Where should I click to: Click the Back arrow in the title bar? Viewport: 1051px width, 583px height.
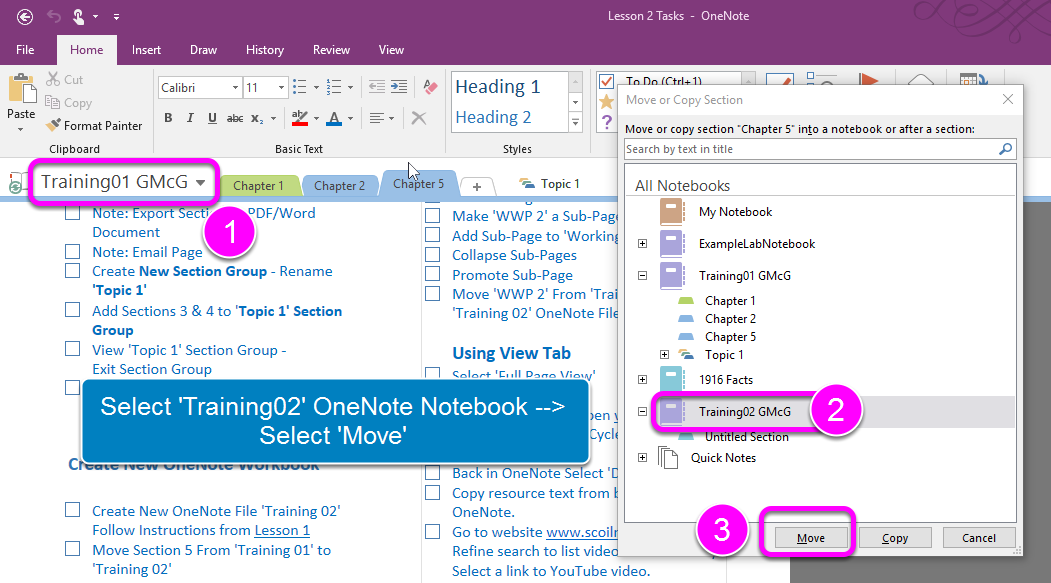click(25, 17)
